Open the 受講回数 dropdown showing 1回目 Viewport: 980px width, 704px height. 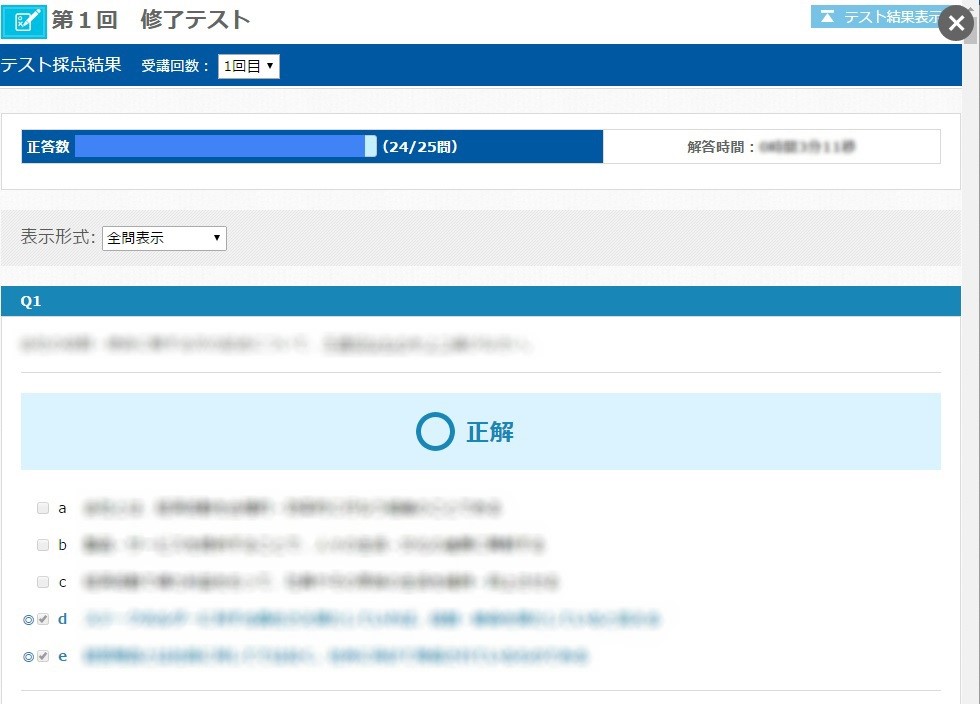click(x=249, y=66)
